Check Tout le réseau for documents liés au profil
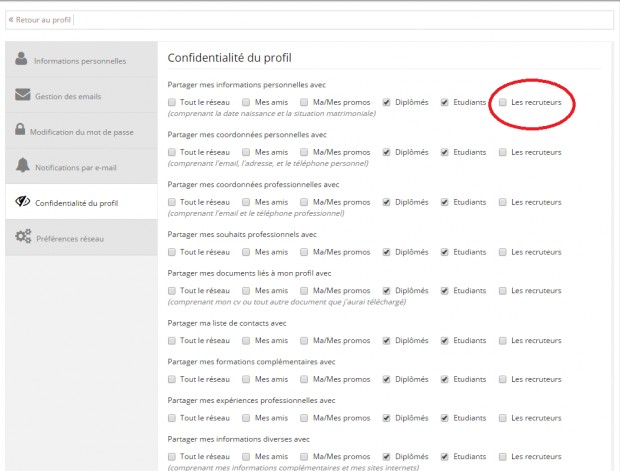 point(172,291)
